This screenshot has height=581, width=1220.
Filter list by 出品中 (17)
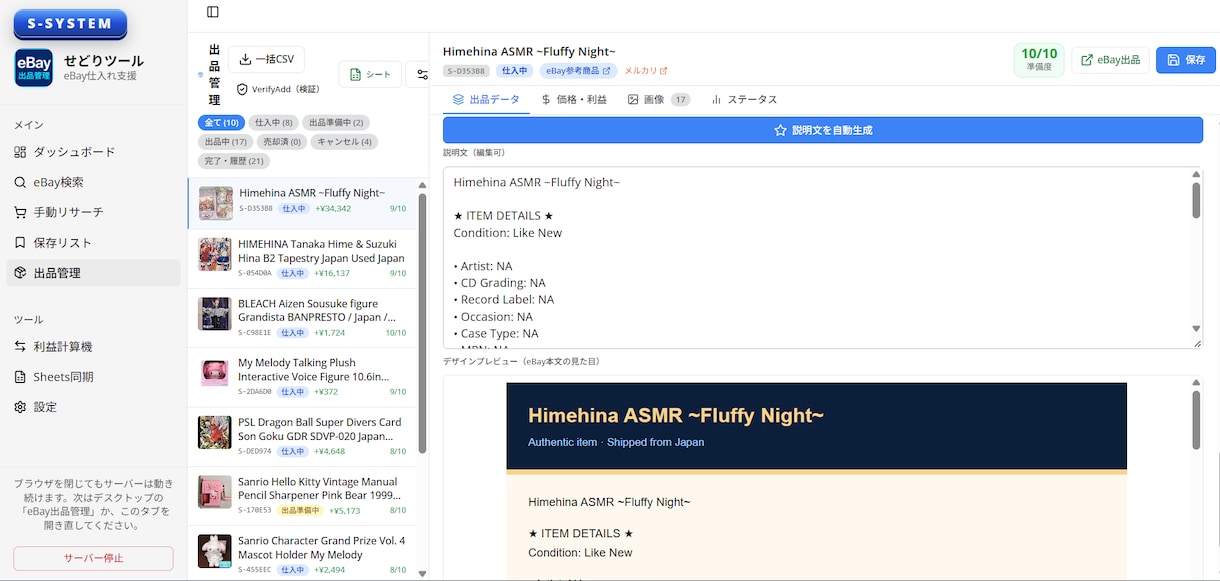coord(225,142)
